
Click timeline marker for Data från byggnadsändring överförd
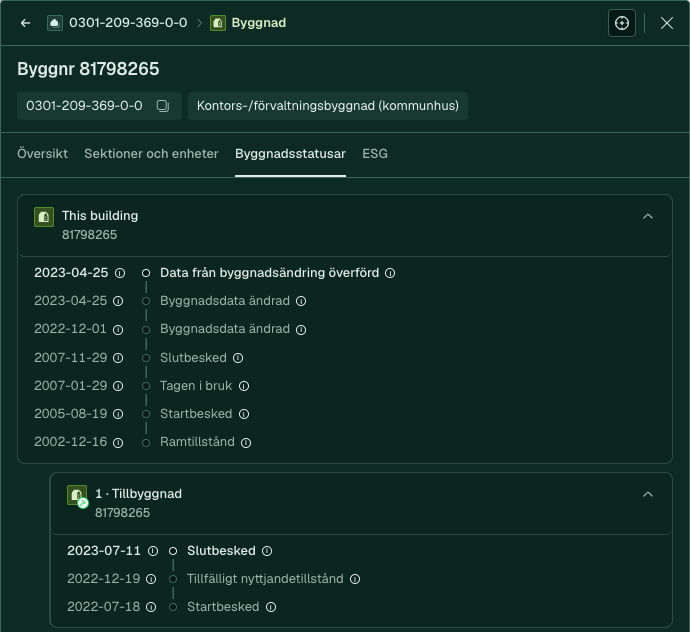point(146,273)
